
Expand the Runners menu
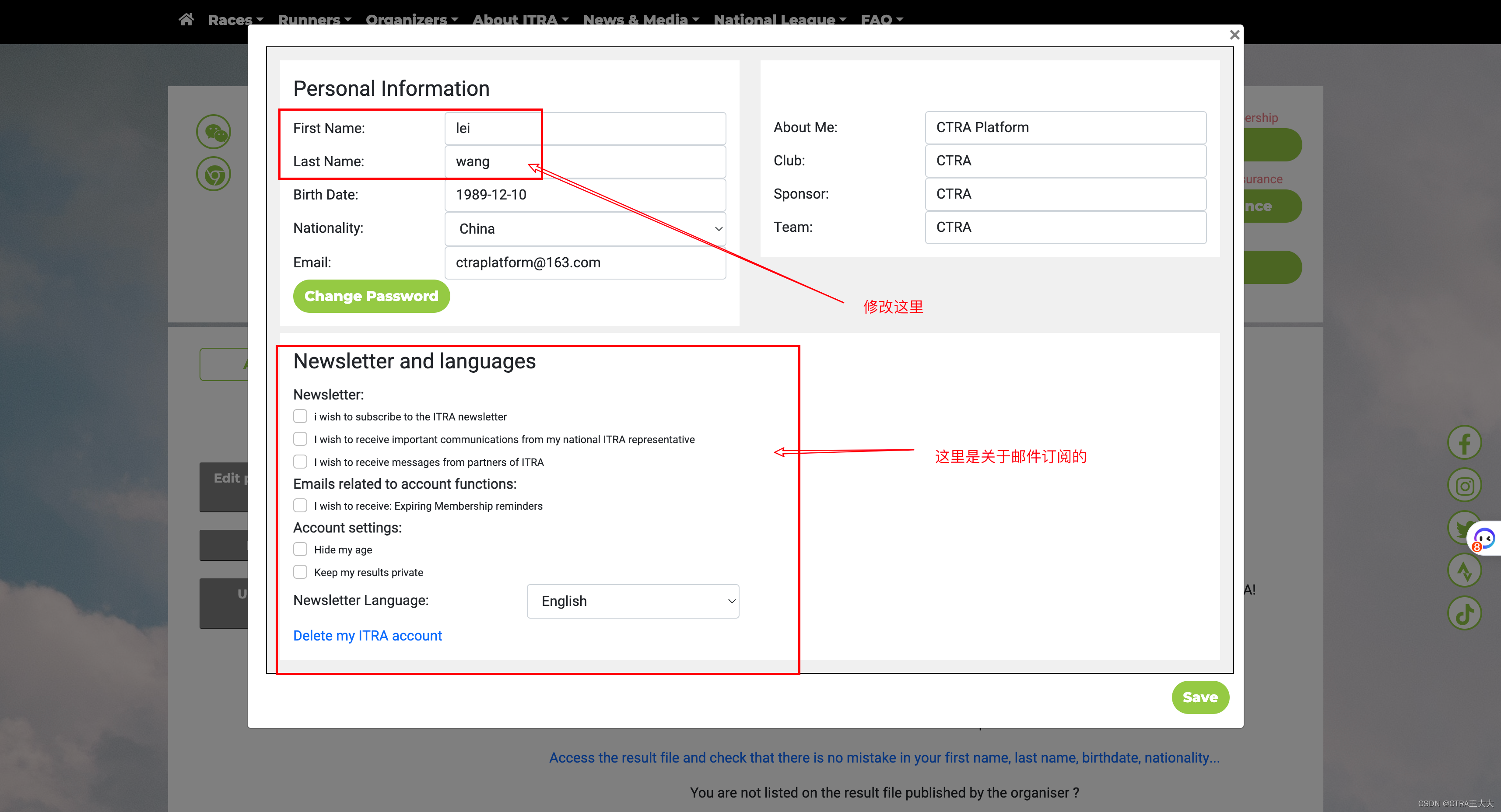click(x=314, y=19)
